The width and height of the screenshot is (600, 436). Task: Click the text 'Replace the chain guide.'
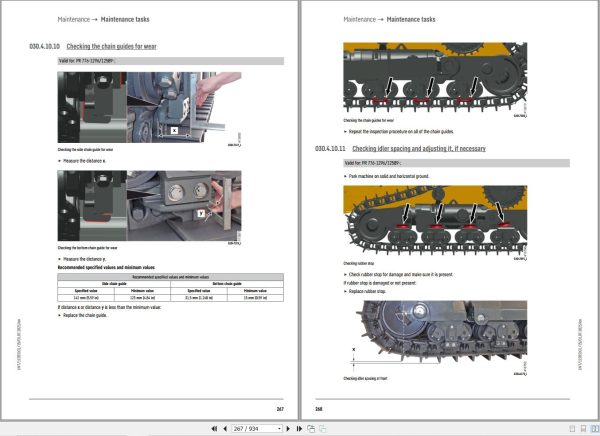coord(85,315)
